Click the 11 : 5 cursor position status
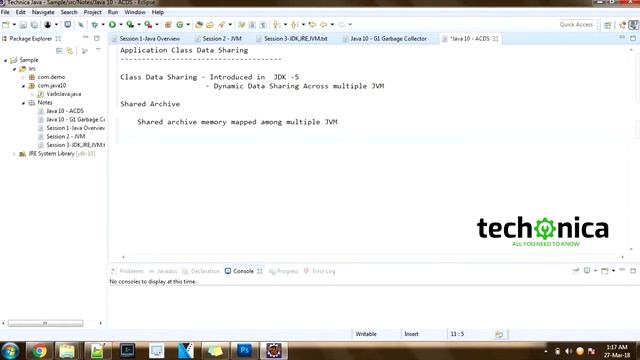Viewport: 640px width, 360px height. [x=457, y=334]
